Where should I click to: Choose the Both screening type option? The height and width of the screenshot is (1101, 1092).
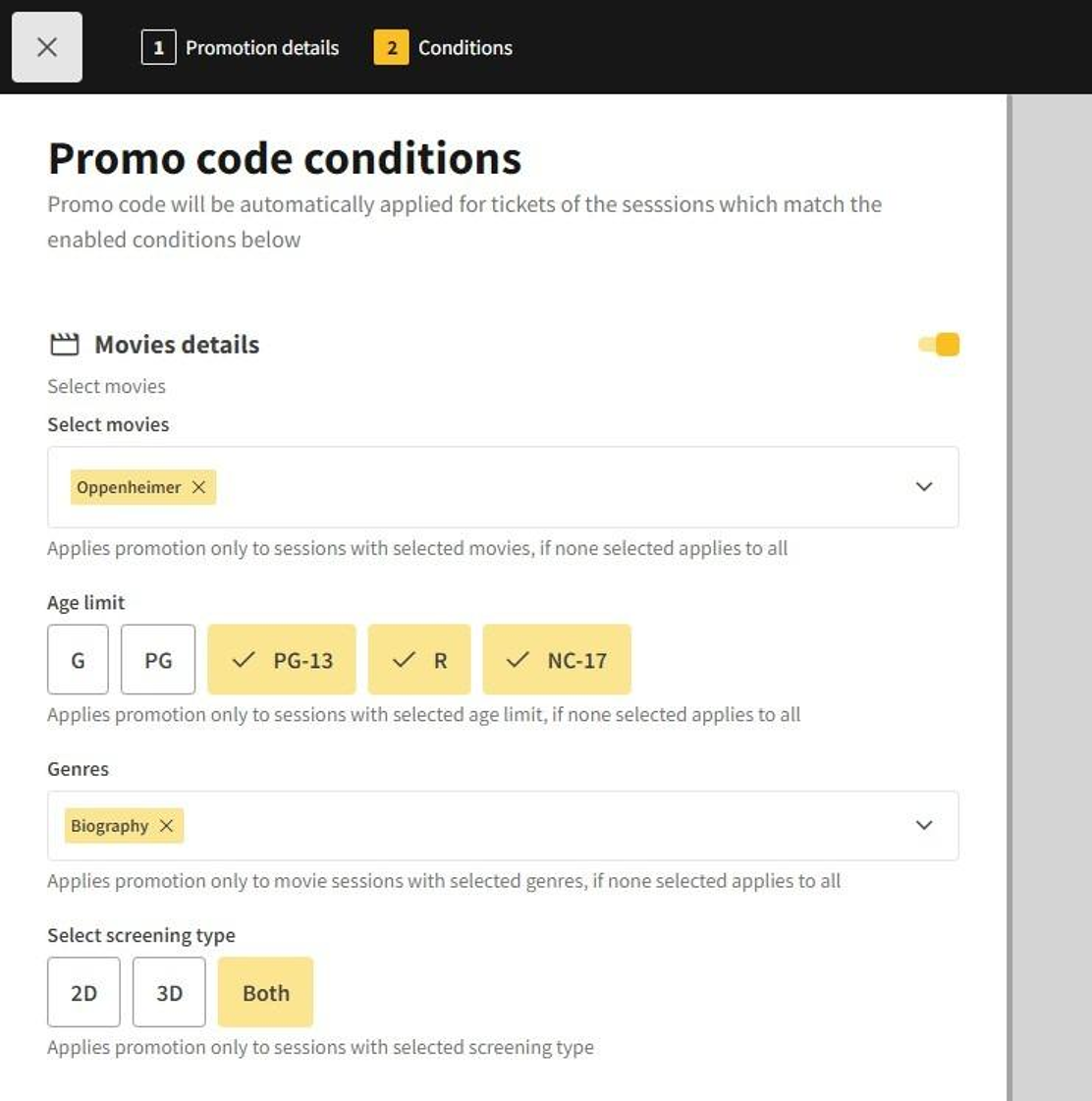coord(266,993)
